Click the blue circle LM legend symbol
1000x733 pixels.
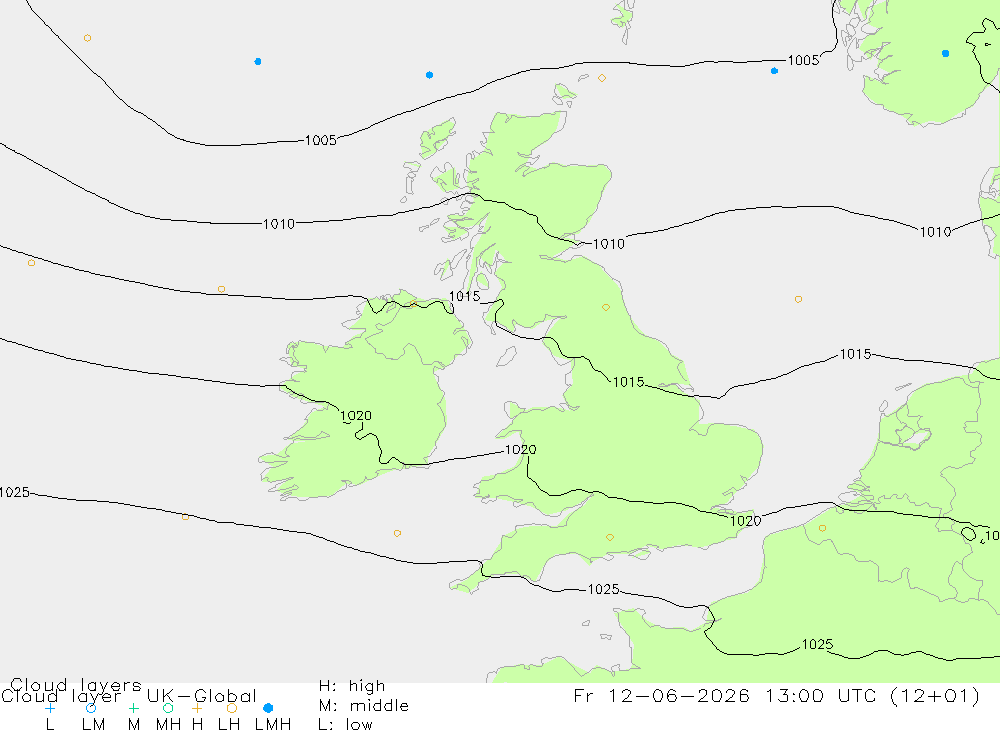tap(91, 708)
